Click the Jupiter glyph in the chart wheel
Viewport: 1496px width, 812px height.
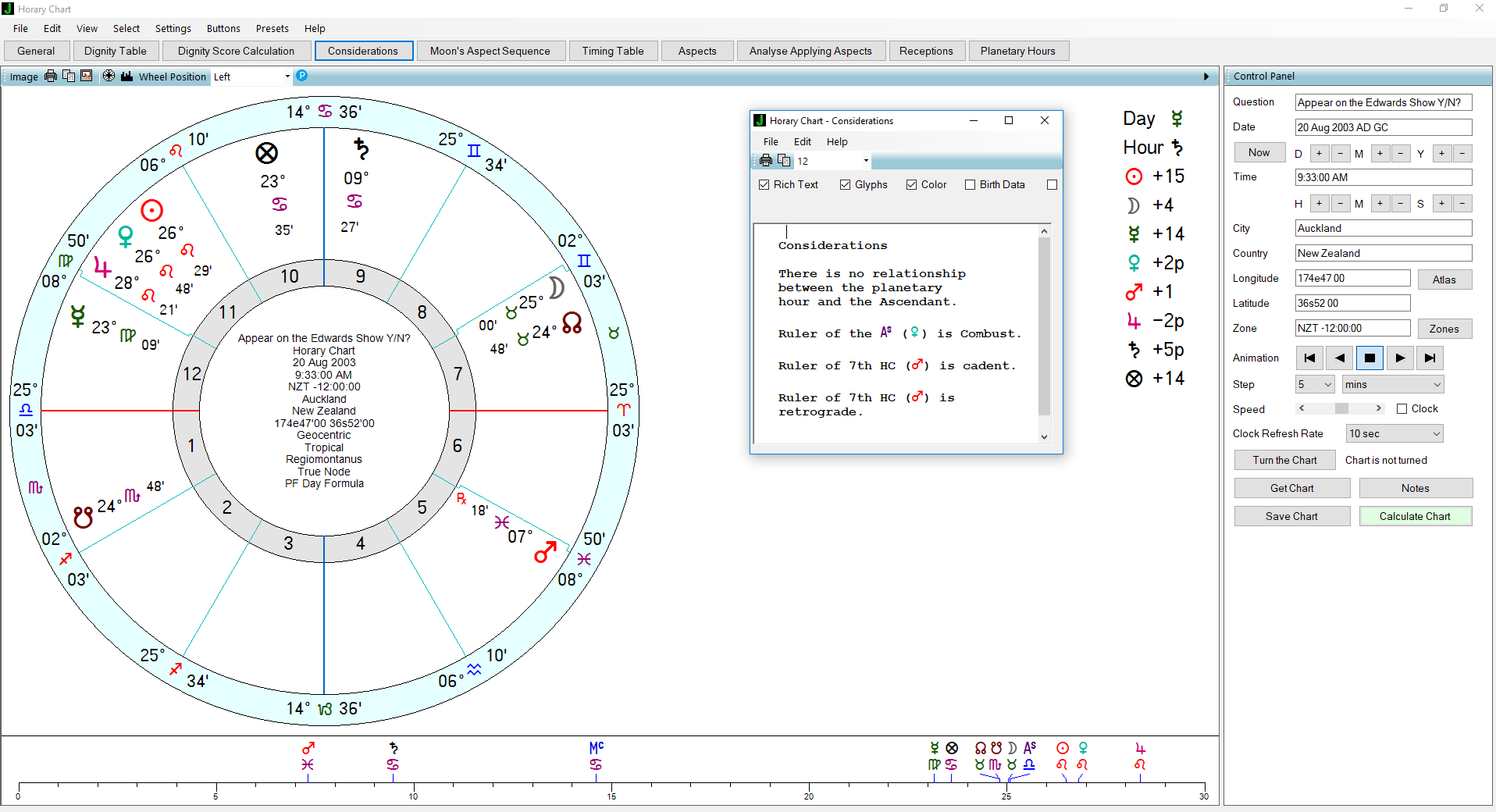point(102,267)
